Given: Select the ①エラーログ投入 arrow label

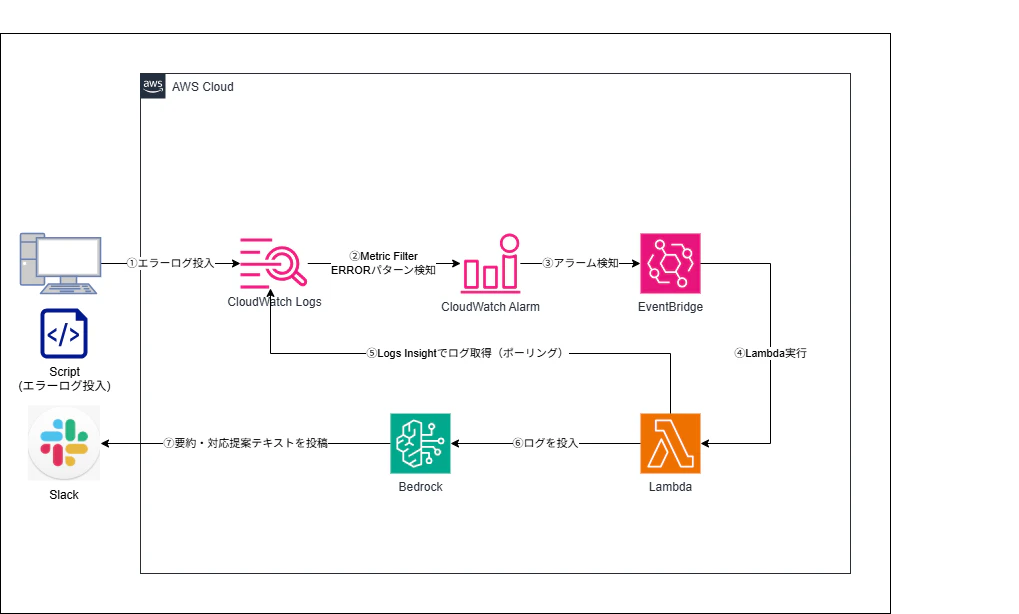Looking at the screenshot, I should 170,263.
